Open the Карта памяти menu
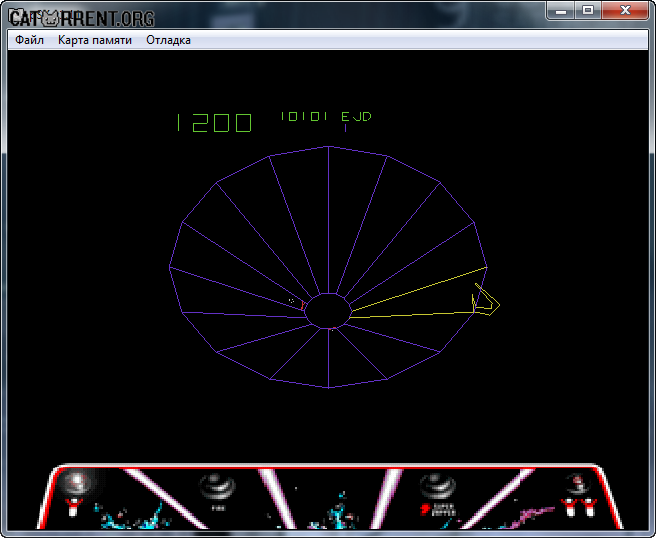 pos(95,40)
